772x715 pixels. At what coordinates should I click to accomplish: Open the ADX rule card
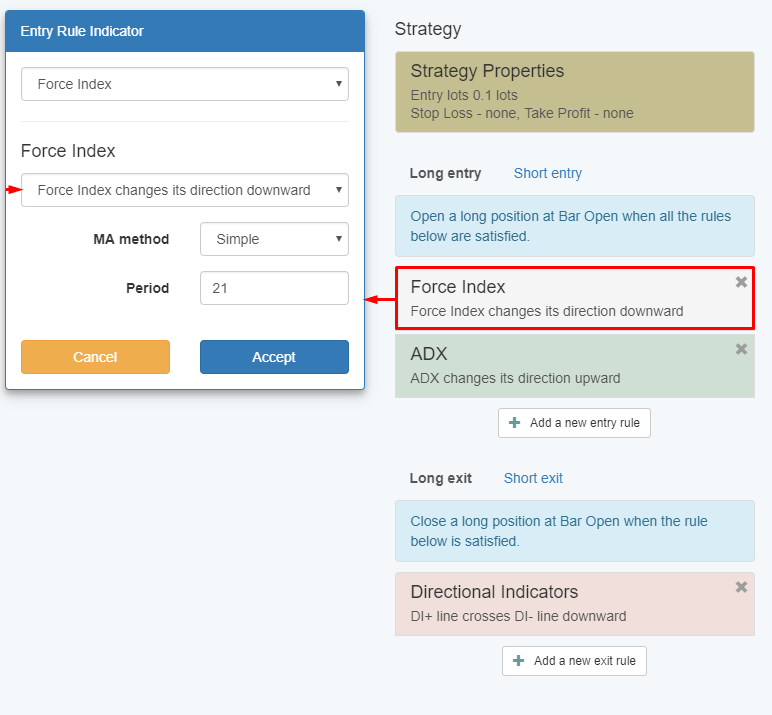click(560, 365)
